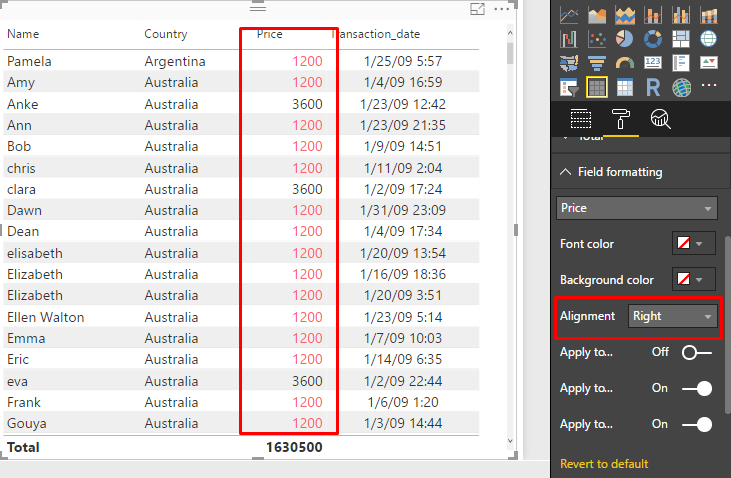731x478 pixels.
Task: Turn on the first Apply to toggle
Action: point(696,352)
